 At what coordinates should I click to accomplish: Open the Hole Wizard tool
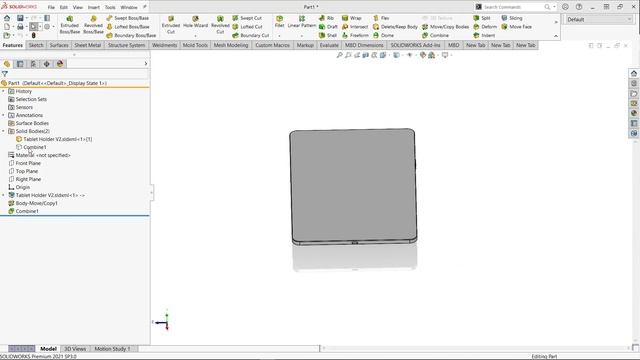(x=195, y=22)
